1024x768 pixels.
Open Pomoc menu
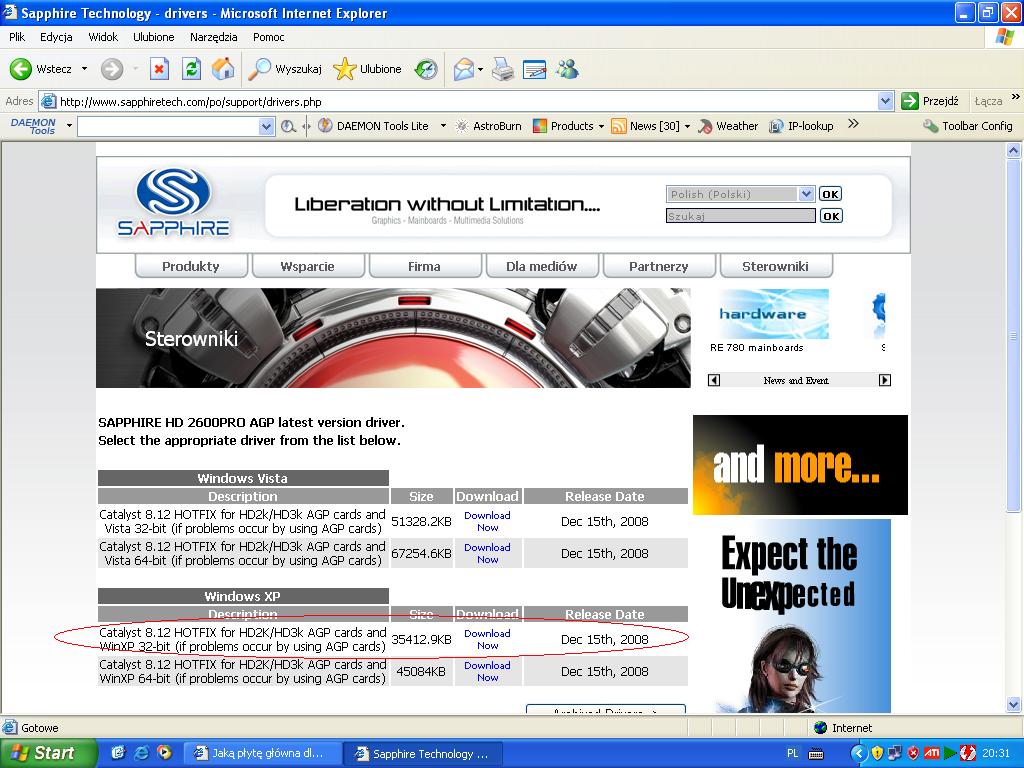[x=268, y=37]
